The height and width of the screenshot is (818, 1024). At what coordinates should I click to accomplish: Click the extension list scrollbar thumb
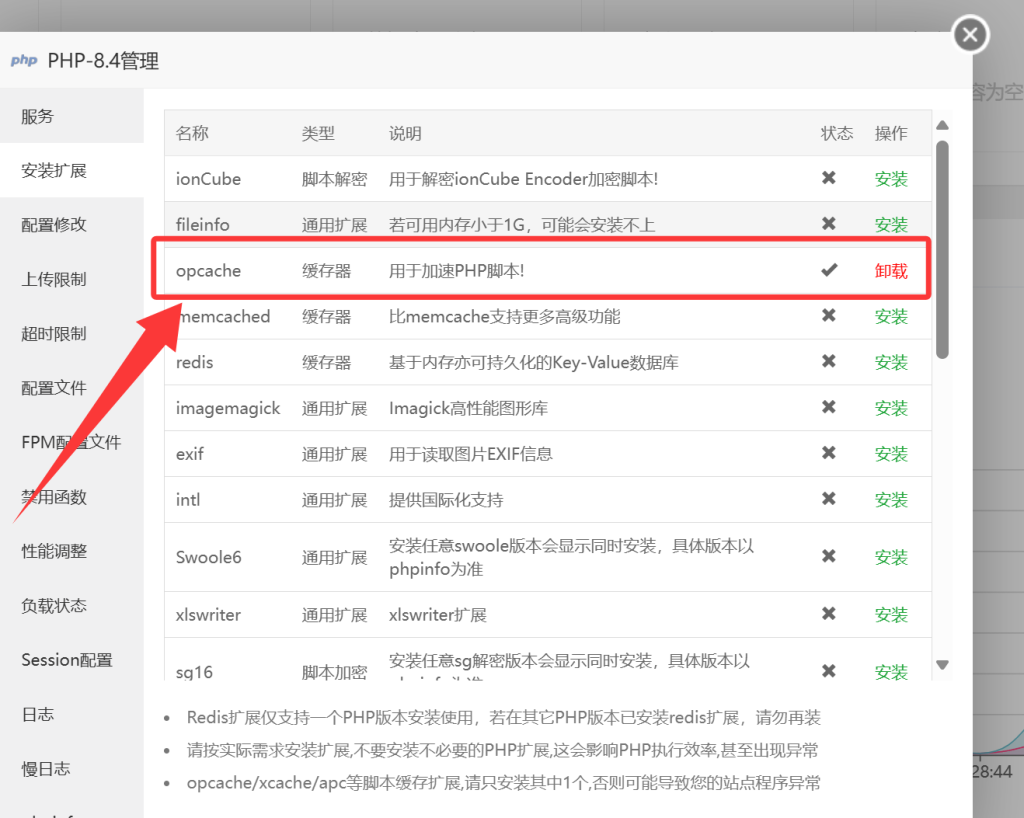point(942,250)
